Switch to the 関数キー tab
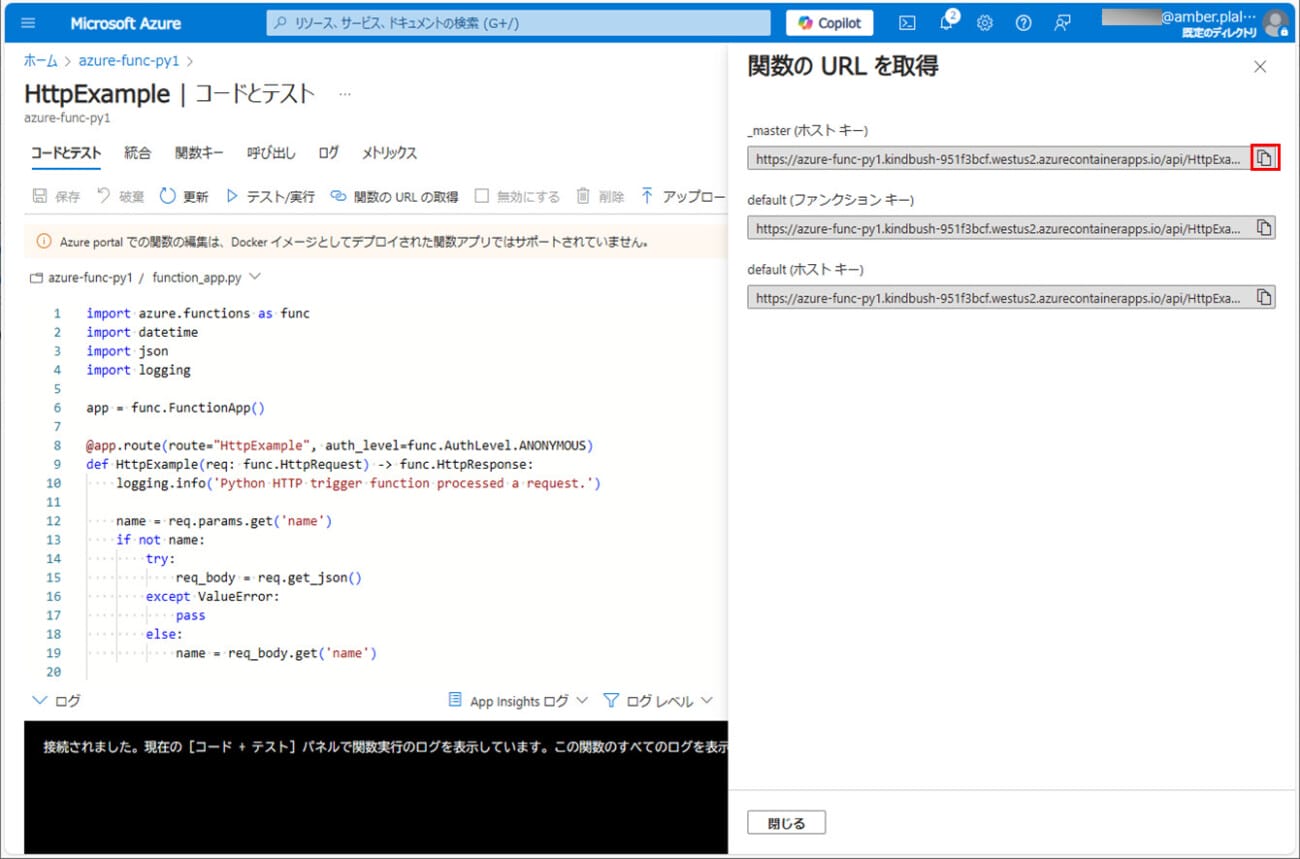Viewport: 1300px width, 859px height. [199, 153]
